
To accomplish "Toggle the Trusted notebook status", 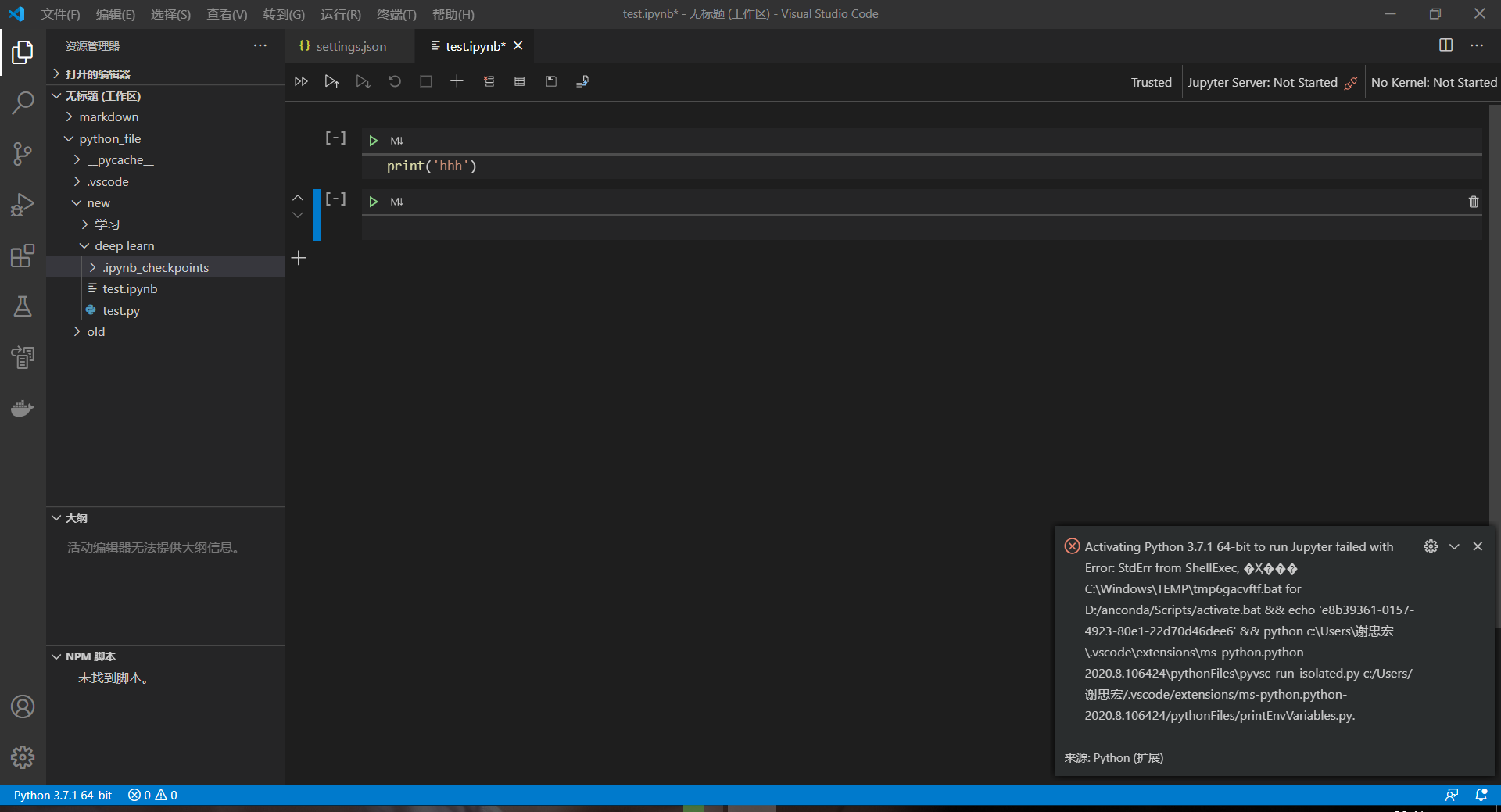I will coord(1151,82).
